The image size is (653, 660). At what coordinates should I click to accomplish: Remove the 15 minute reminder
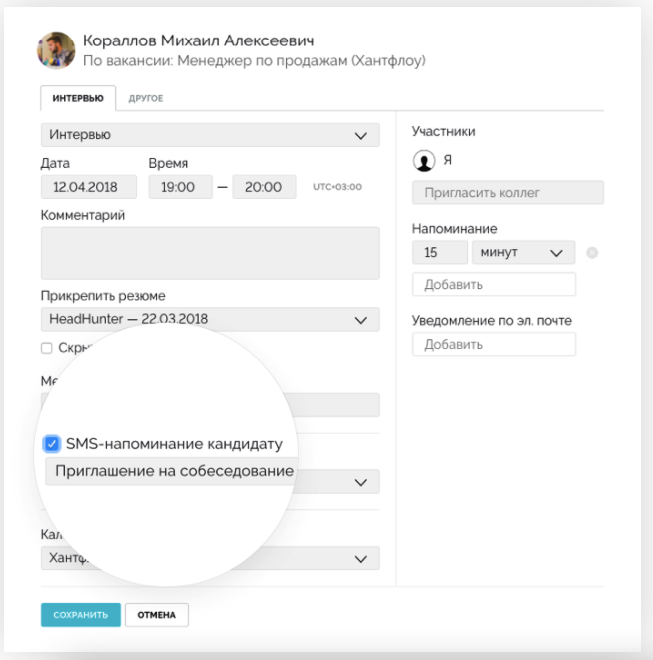592,253
